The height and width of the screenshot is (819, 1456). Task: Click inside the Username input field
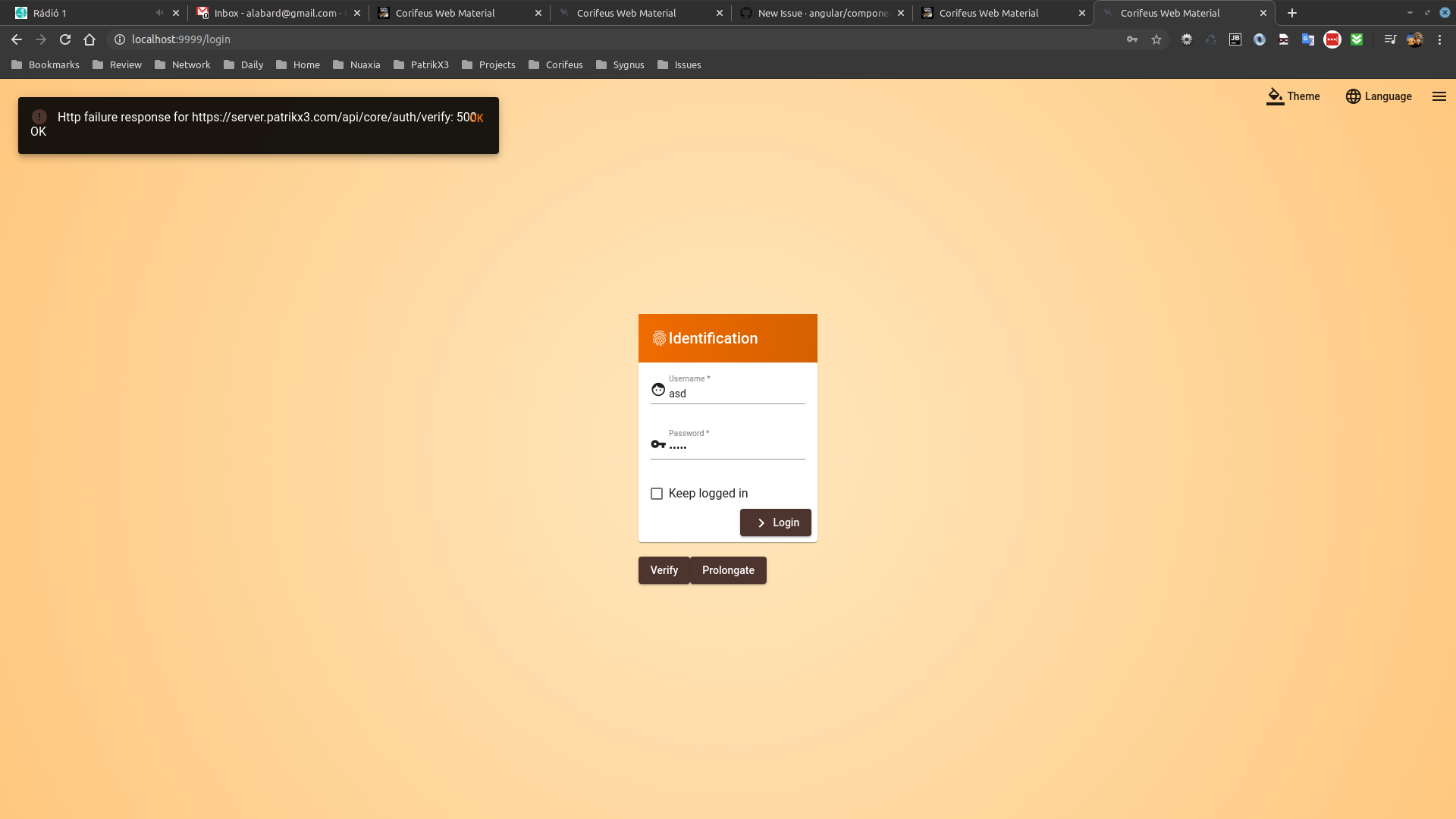[728, 394]
